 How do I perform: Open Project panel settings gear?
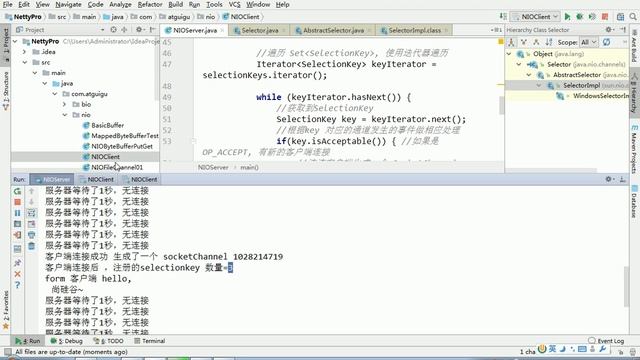[139, 30]
